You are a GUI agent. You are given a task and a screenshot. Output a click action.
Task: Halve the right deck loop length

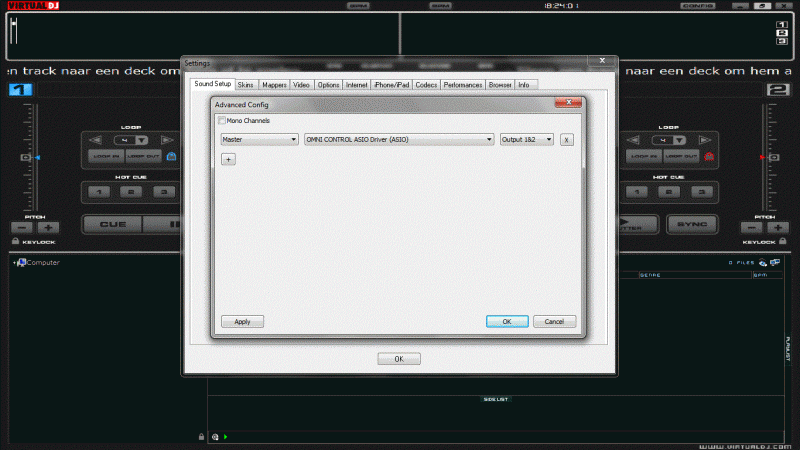[633, 140]
